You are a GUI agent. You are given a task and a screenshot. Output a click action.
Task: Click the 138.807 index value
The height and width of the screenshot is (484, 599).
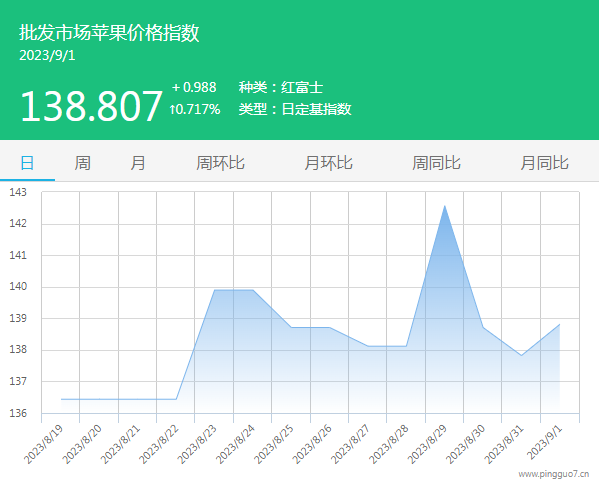[92, 106]
